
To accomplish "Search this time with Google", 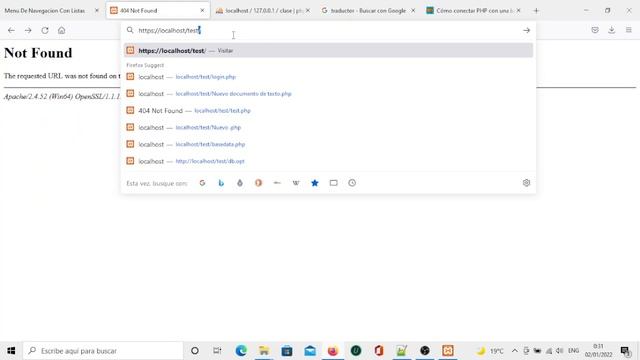I will tap(202, 183).
